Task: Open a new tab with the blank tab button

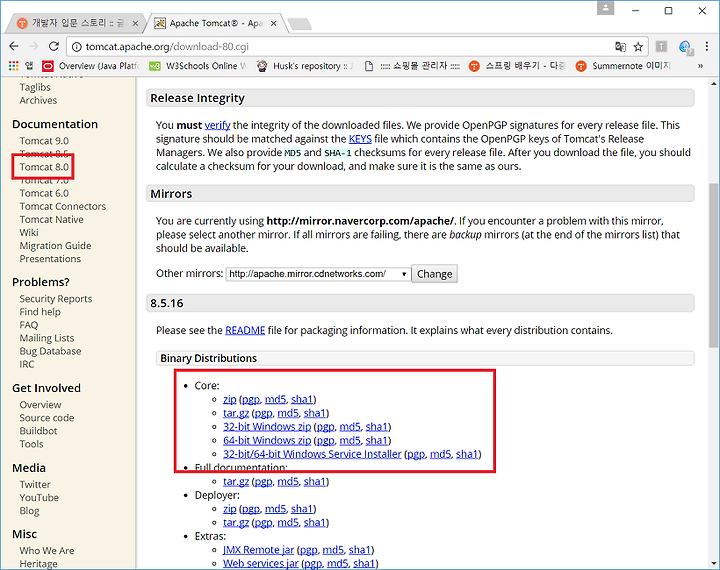Action: [x=300, y=24]
